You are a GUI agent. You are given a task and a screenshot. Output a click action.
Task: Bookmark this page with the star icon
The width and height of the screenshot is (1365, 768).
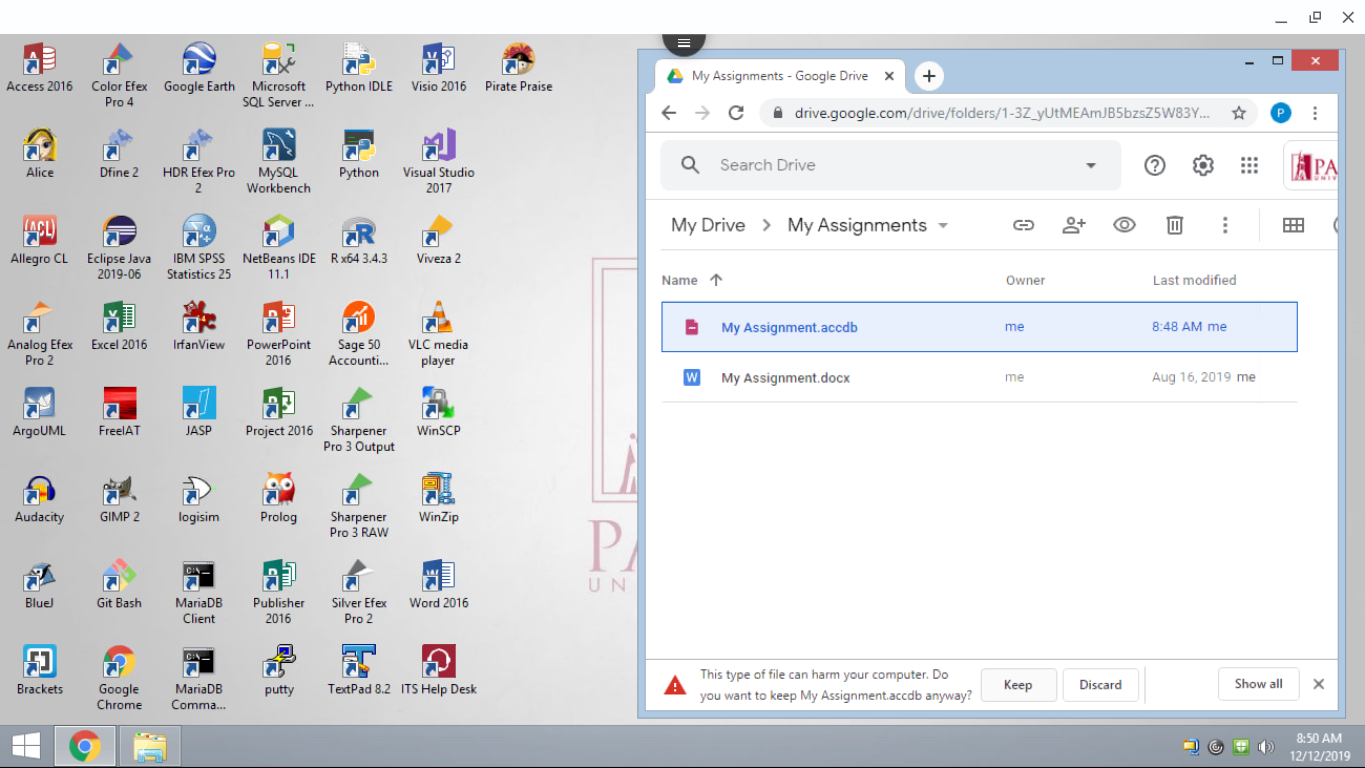1239,113
